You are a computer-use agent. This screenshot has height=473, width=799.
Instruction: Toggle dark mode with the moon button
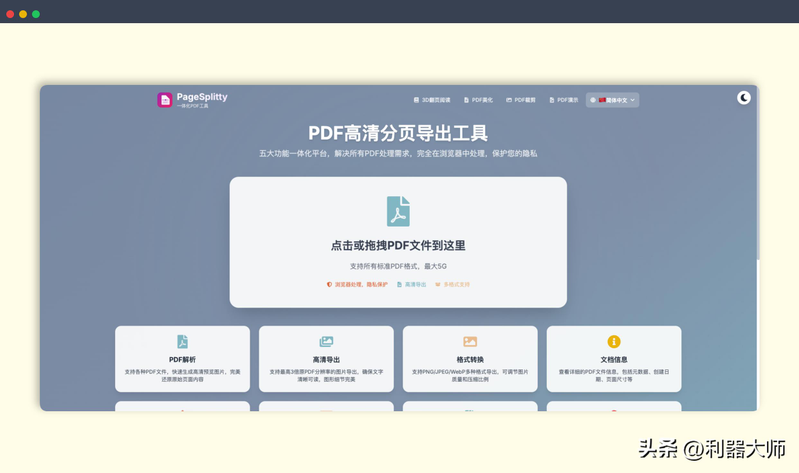pyautogui.click(x=743, y=97)
